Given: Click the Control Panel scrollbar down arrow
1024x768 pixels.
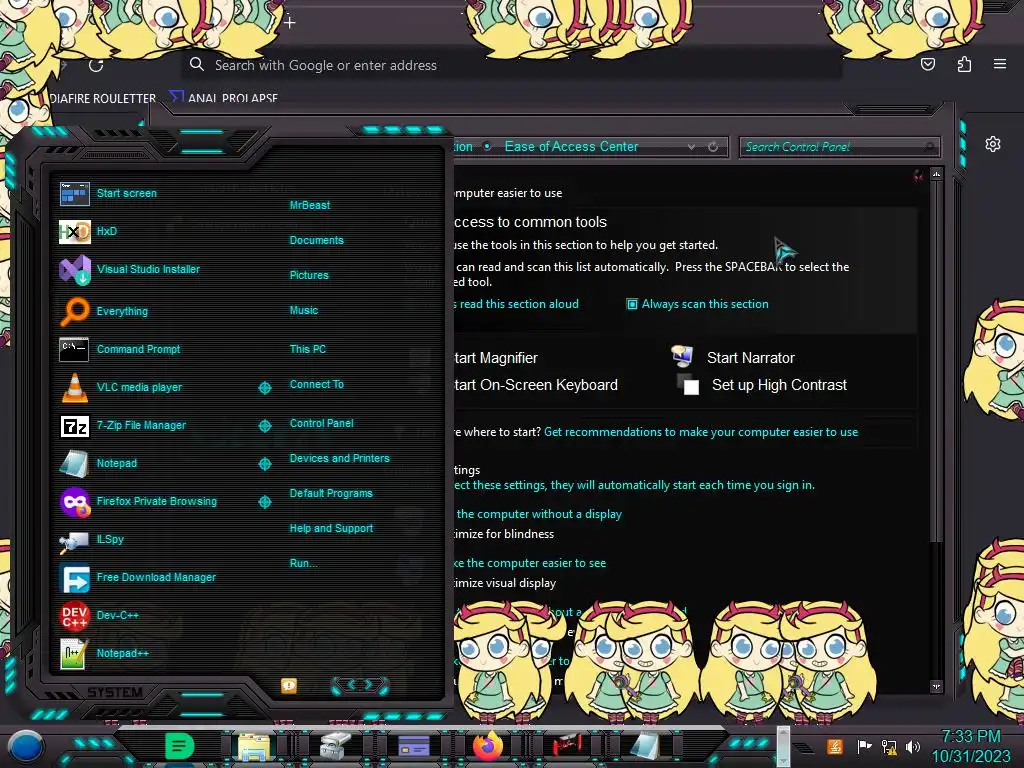Looking at the screenshot, I should [936, 686].
